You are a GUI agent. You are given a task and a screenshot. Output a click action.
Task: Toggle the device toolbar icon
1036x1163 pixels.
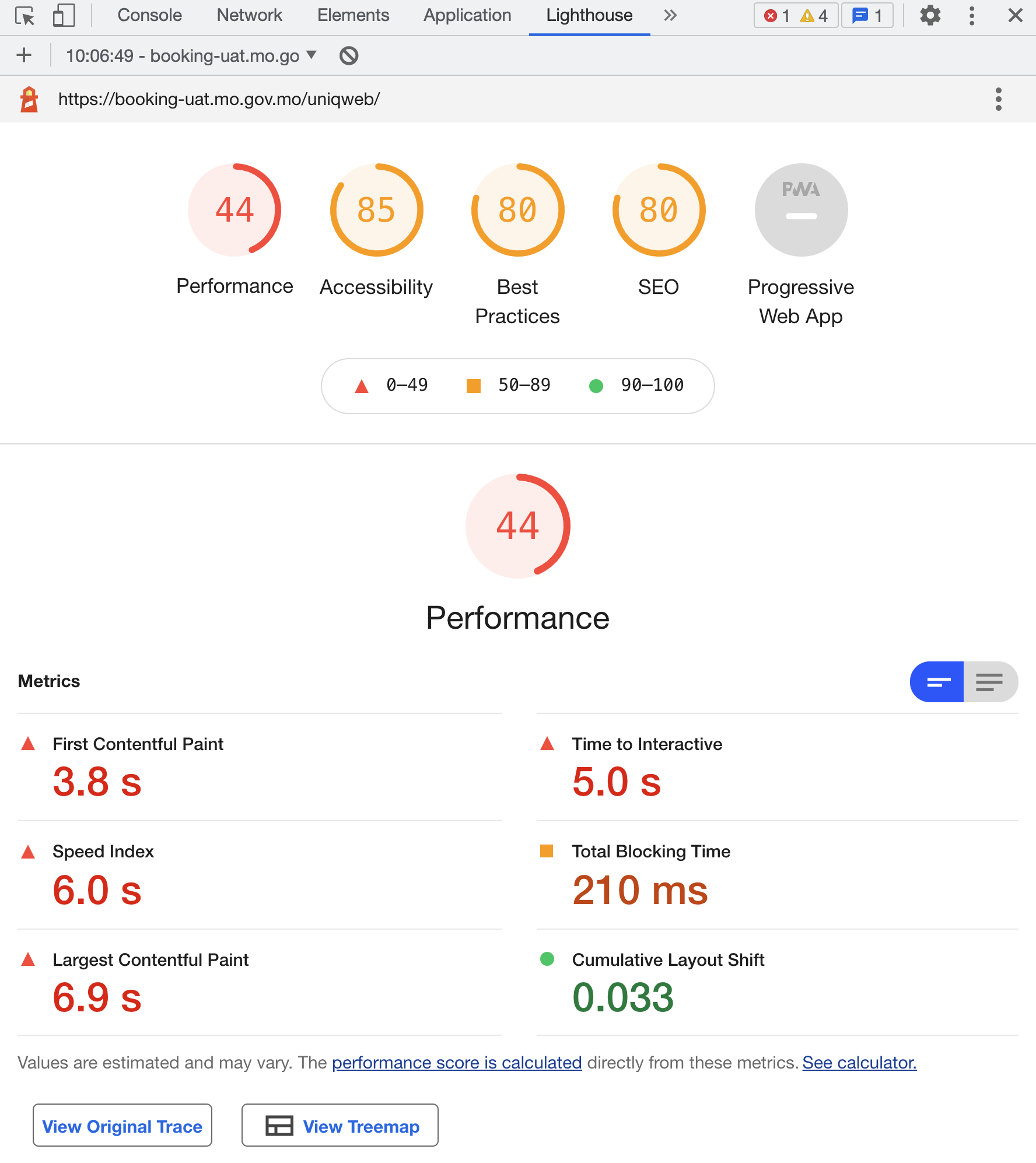64,16
